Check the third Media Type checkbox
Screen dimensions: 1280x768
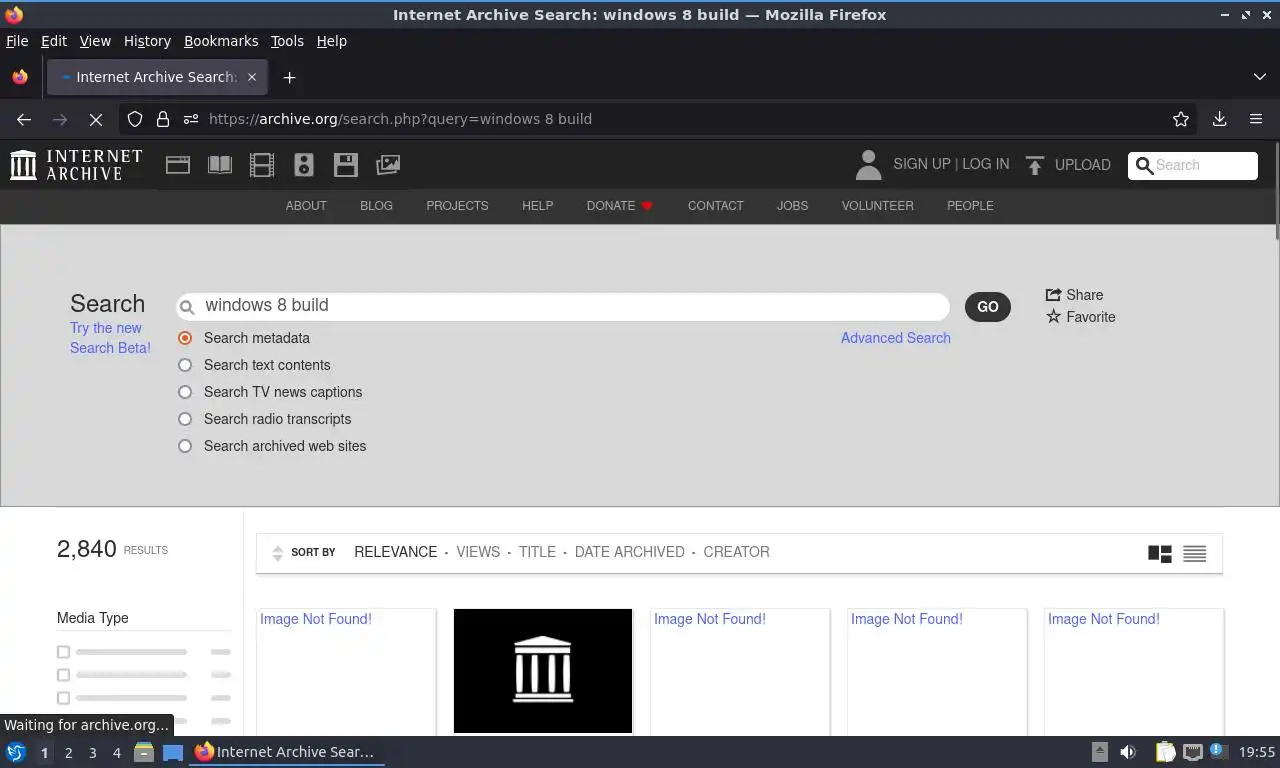click(x=63, y=698)
